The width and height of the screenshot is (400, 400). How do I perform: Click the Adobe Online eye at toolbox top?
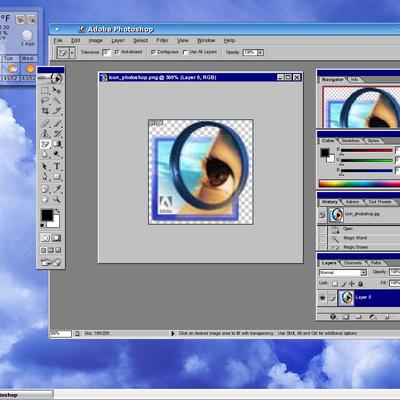[57, 79]
